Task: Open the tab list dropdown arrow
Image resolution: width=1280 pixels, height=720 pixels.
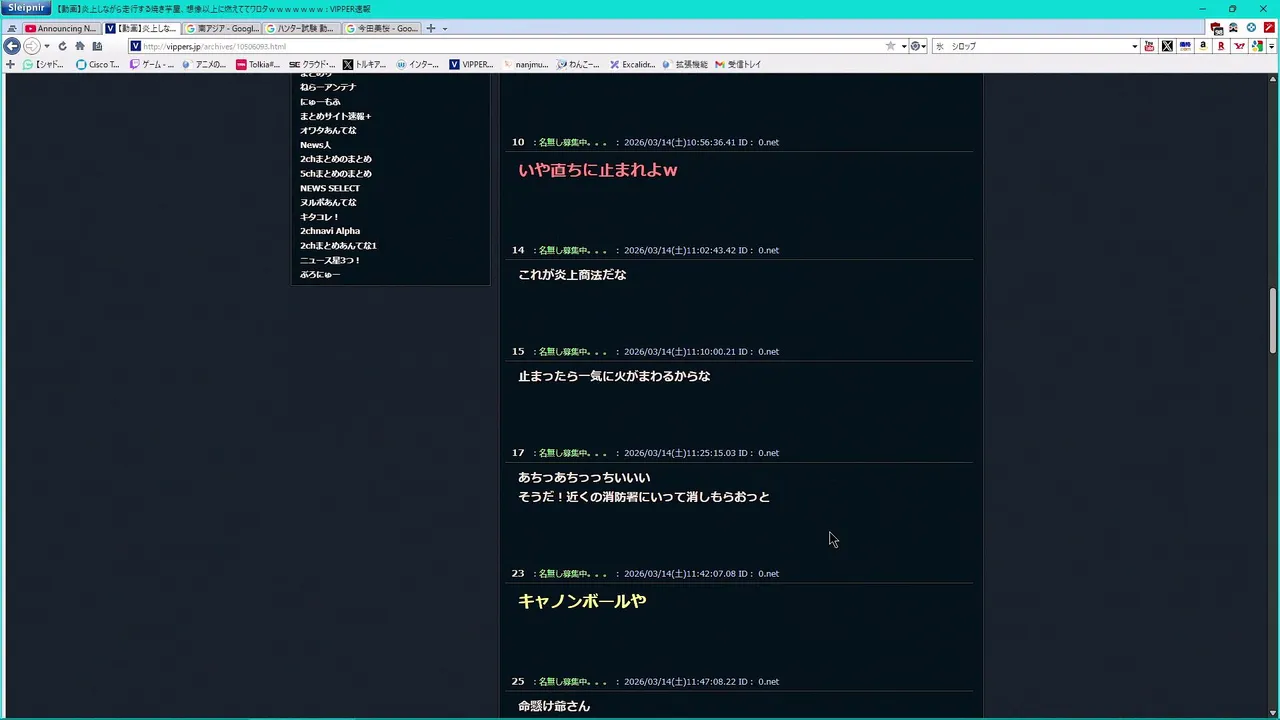Action: pos(445,29)
